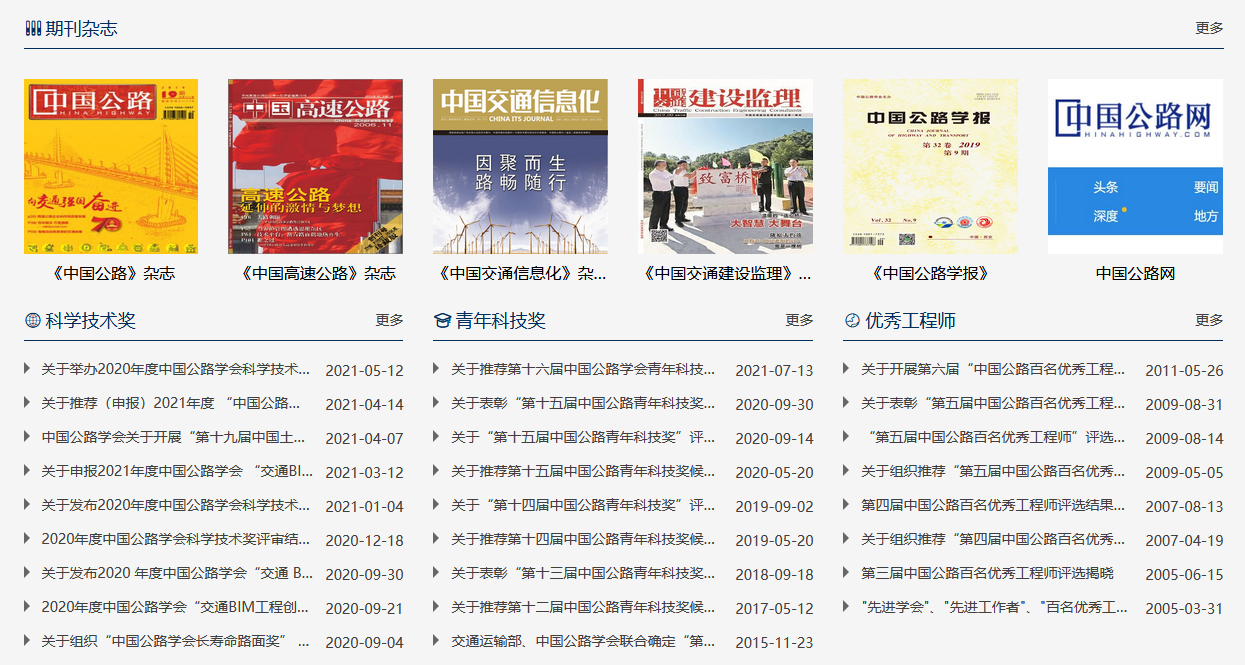Open 关于推荐第十二届中国公路青年科技奖候… article
This screenshot has height=665, width=1245.
tap(583, 607)
